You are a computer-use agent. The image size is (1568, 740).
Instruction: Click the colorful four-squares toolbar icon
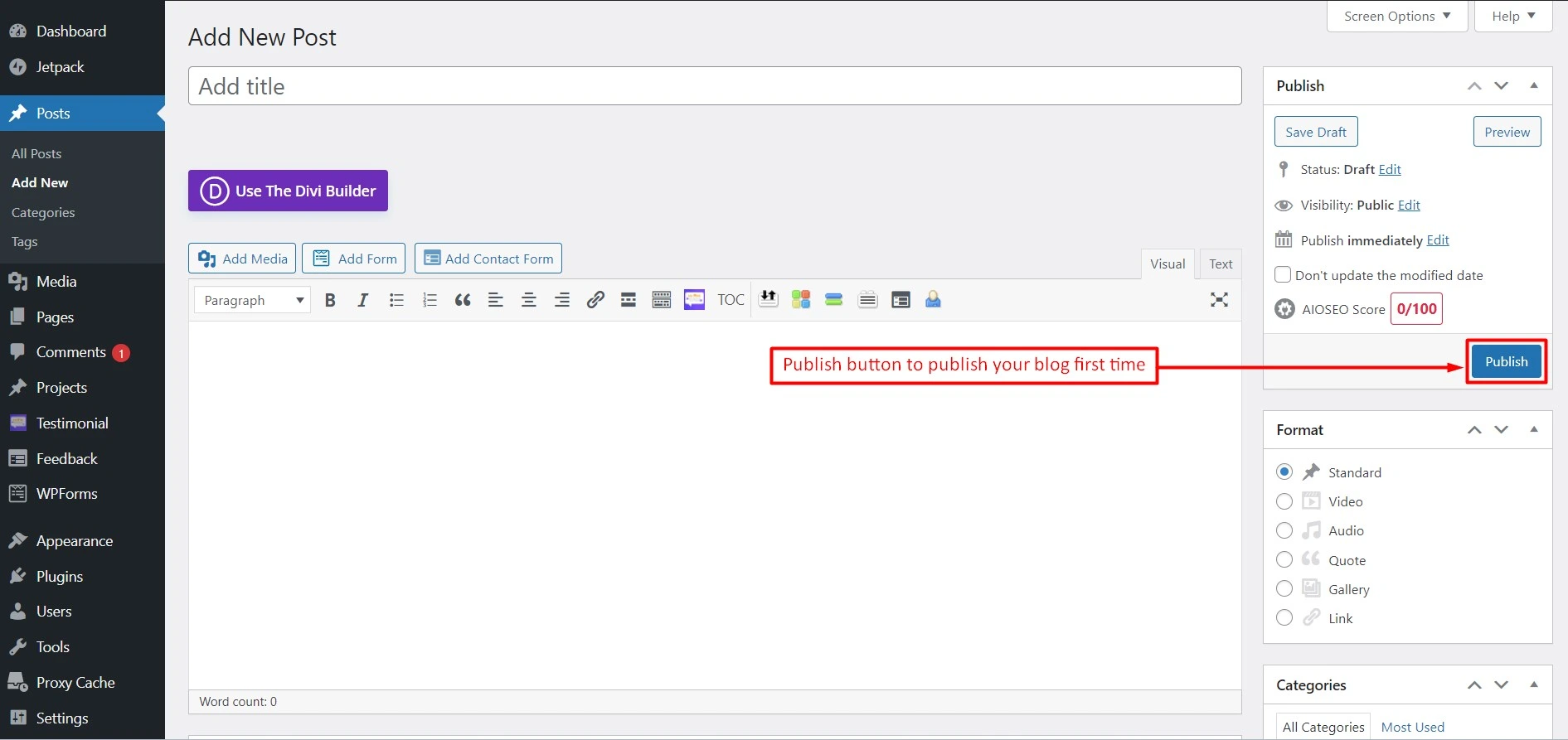(x=801, y=300)
